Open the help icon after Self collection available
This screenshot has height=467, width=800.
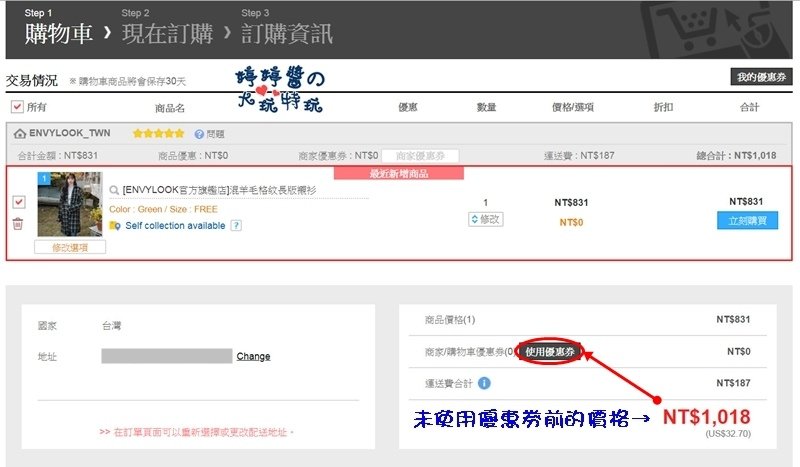tap(236, 226)
